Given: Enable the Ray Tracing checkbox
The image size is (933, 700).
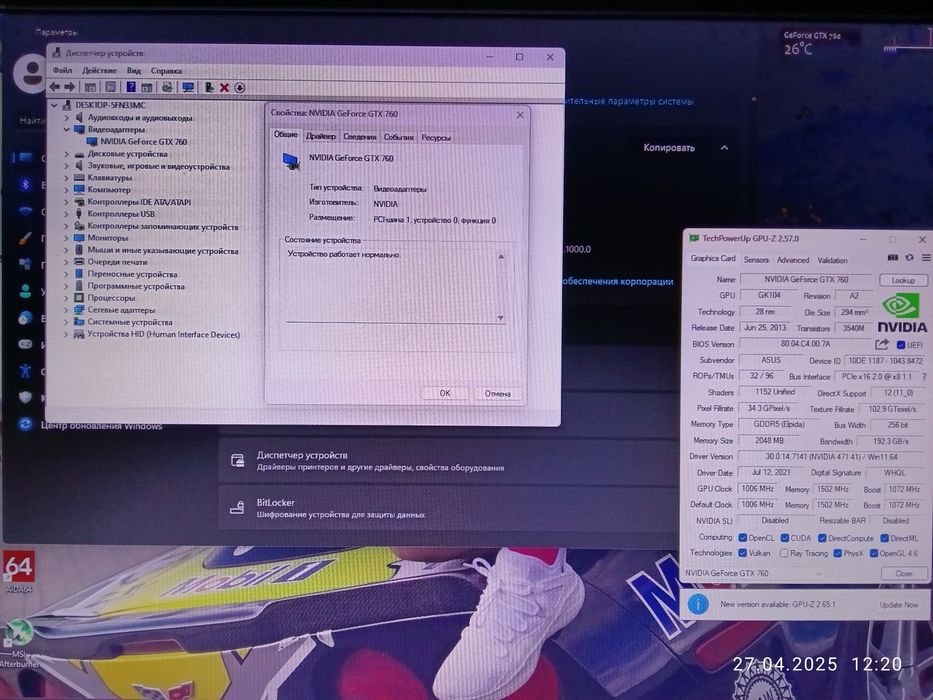Looking at the screenshot, I should [x=784, y=553].
